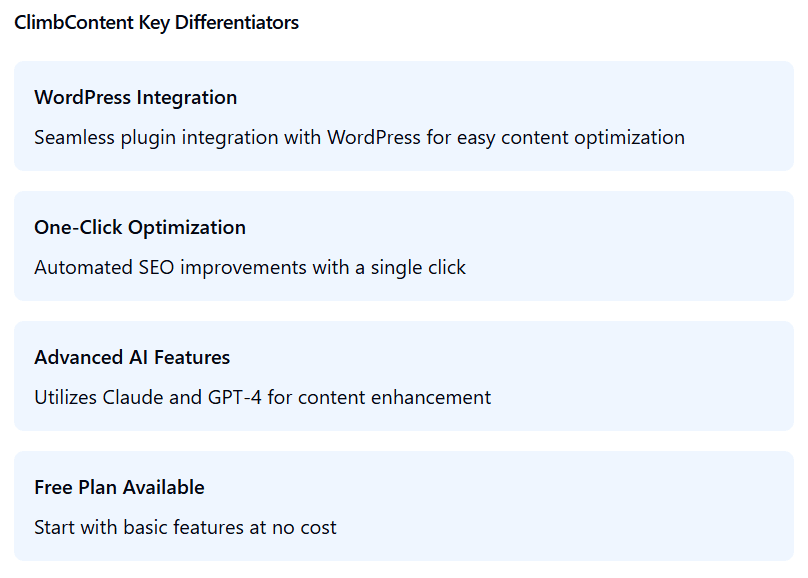Viewport: 808px width, 578px height.
Task: Select the One-Click Optimization card title
Action: coord(139,228)
